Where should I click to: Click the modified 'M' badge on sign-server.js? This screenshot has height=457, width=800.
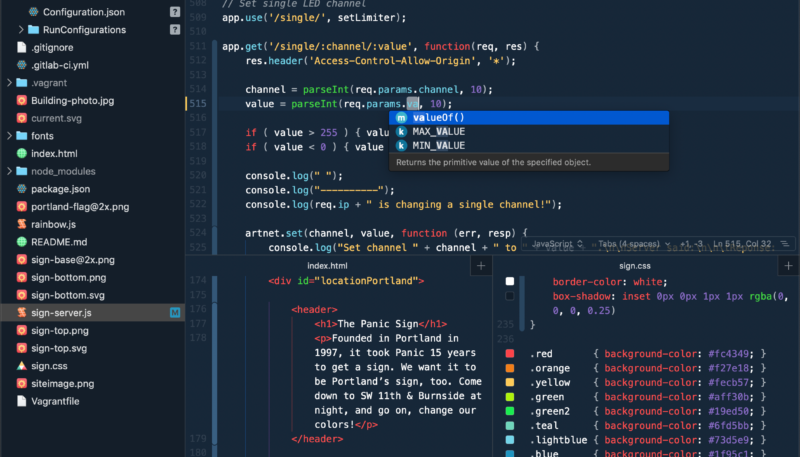pos(175,313)
